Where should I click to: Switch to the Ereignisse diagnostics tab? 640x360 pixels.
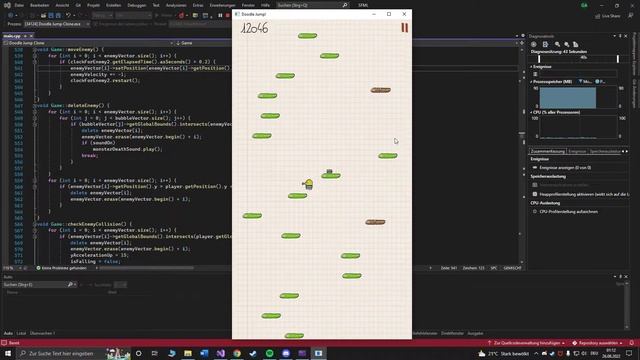coord(577,151)
